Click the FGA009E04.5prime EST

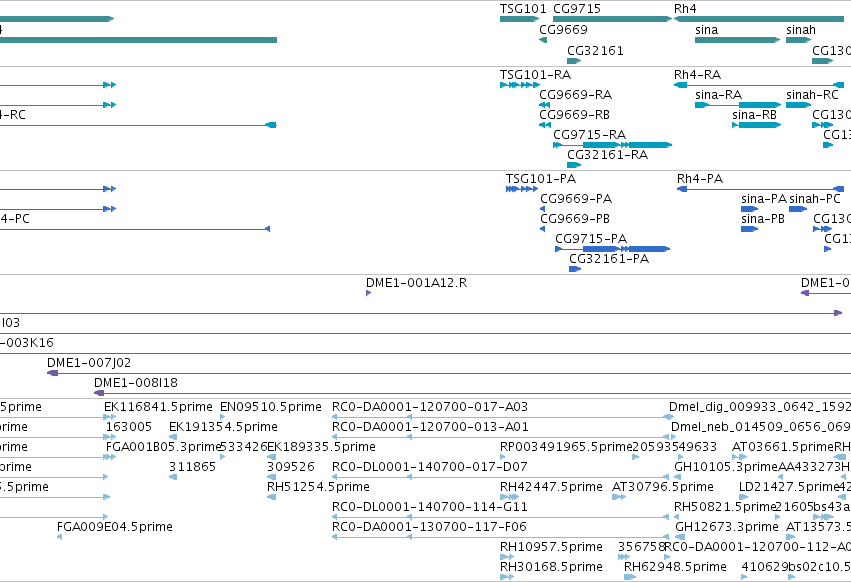pyautogui.click(x=60, y=537)
